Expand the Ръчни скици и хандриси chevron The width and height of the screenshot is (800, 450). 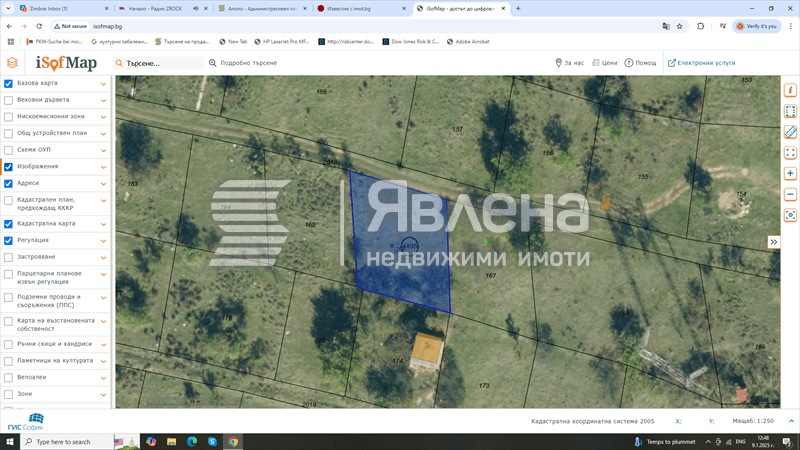click(x=103, y=345)
